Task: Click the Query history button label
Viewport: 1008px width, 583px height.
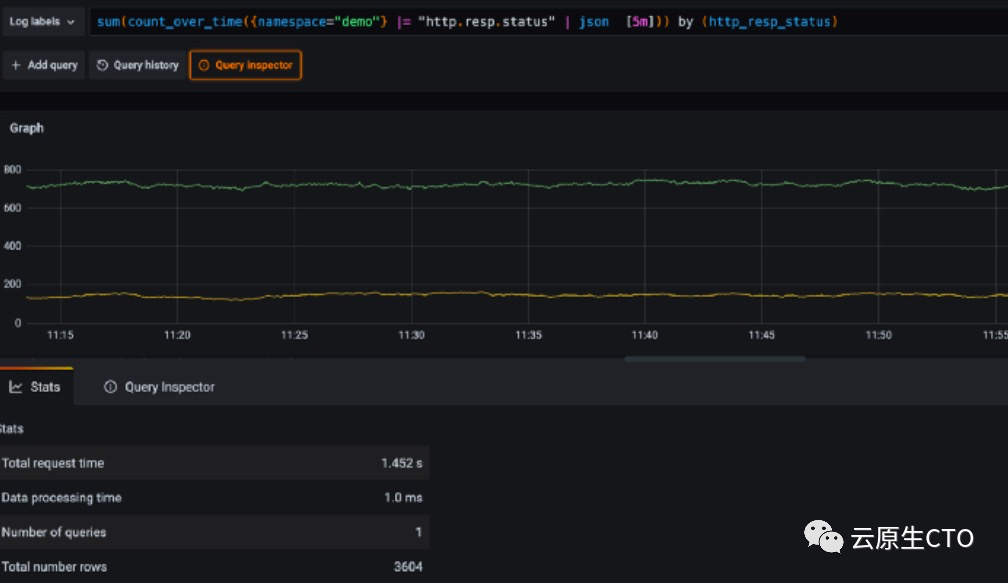Action: 145,65
